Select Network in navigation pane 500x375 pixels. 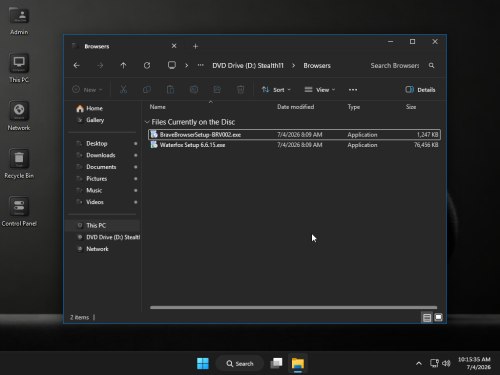(x=97, y=249)
